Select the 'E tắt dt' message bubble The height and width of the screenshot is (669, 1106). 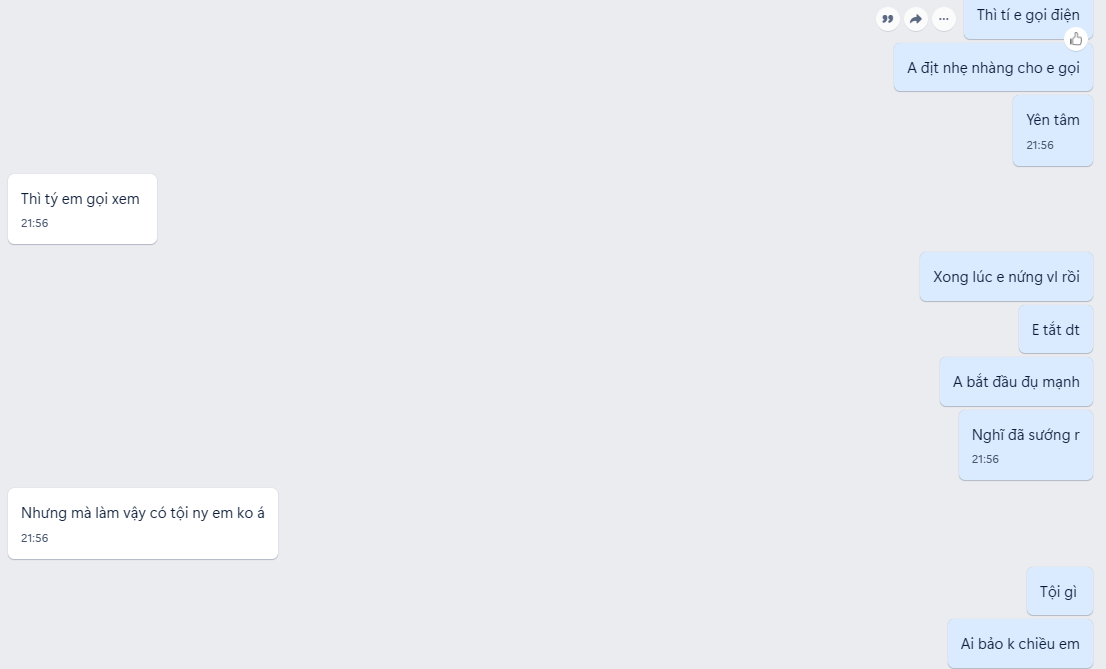pos(1055,330)
